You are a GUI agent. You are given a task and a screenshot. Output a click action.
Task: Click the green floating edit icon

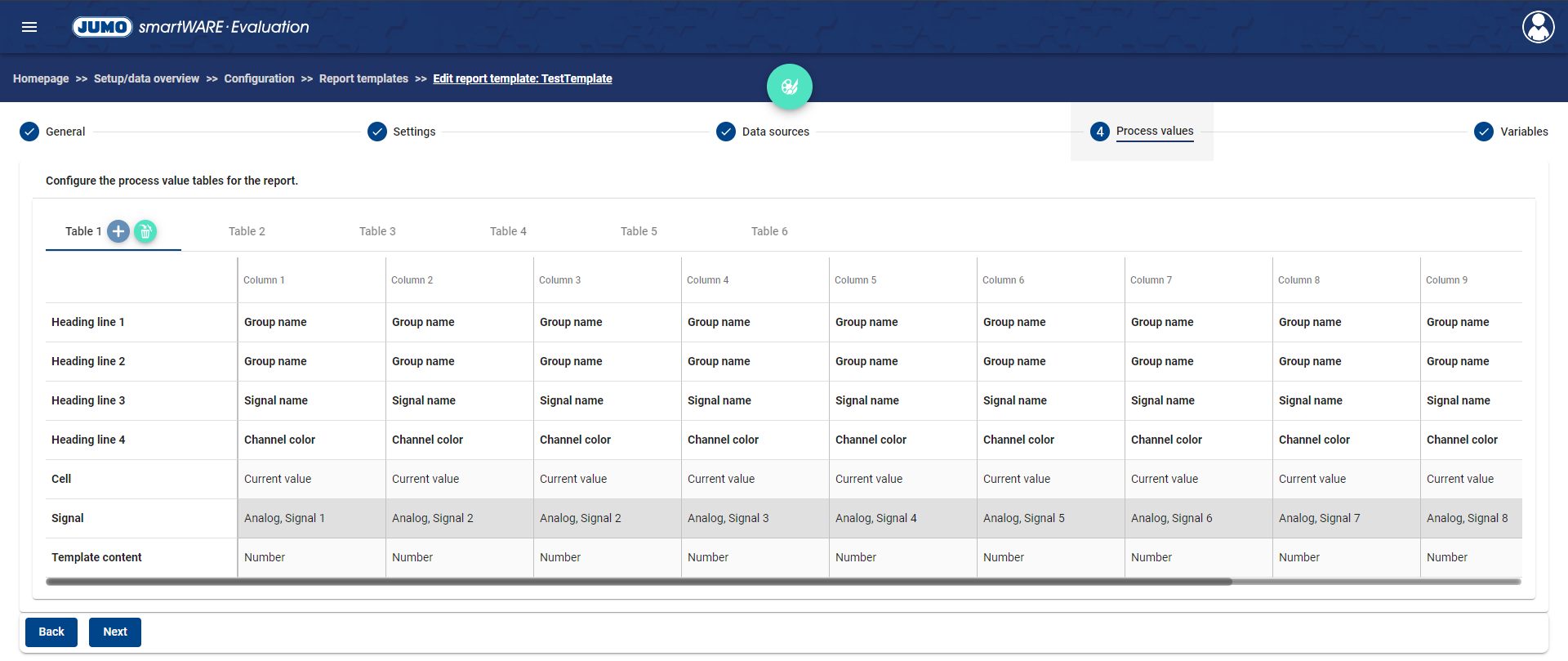[x=789, y=87]
